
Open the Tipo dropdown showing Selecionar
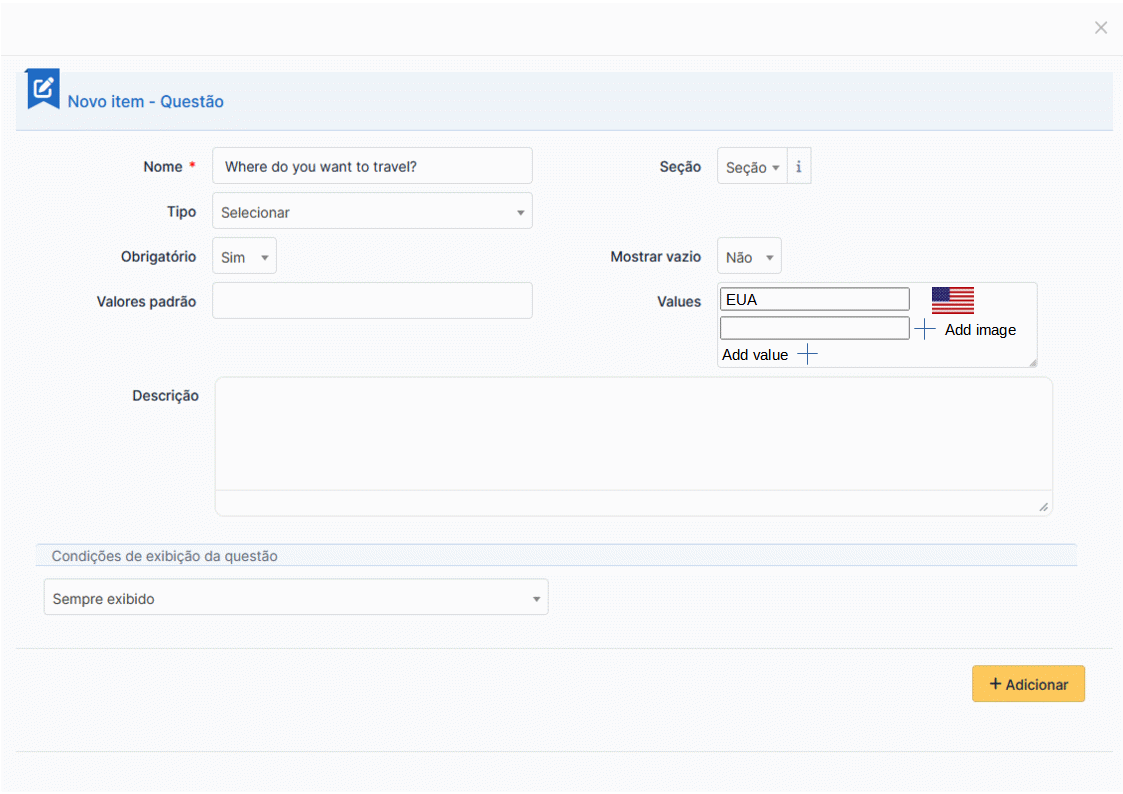tap(372, 211)
